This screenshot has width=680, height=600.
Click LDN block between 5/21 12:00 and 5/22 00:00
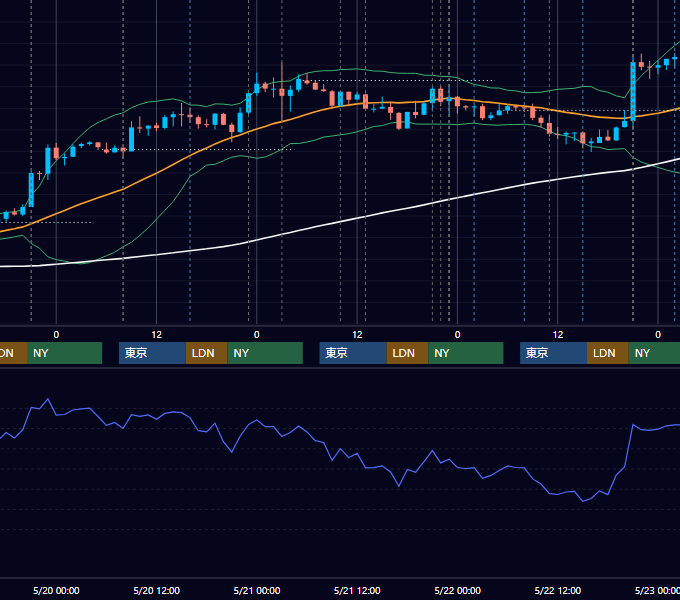407,353
